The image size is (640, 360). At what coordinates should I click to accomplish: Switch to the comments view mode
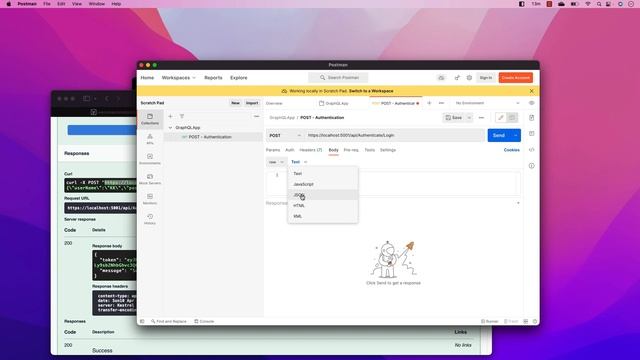click(512, 118)
